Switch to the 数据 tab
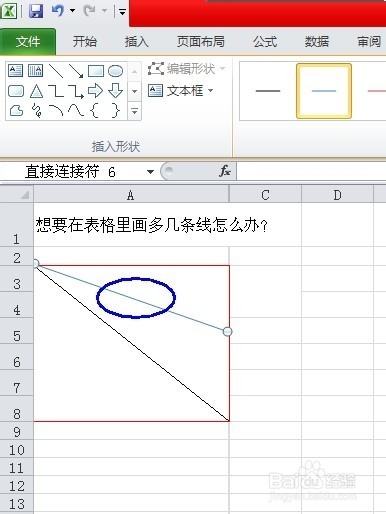Screen dimensions: 386x514 [x=316, y=42]
